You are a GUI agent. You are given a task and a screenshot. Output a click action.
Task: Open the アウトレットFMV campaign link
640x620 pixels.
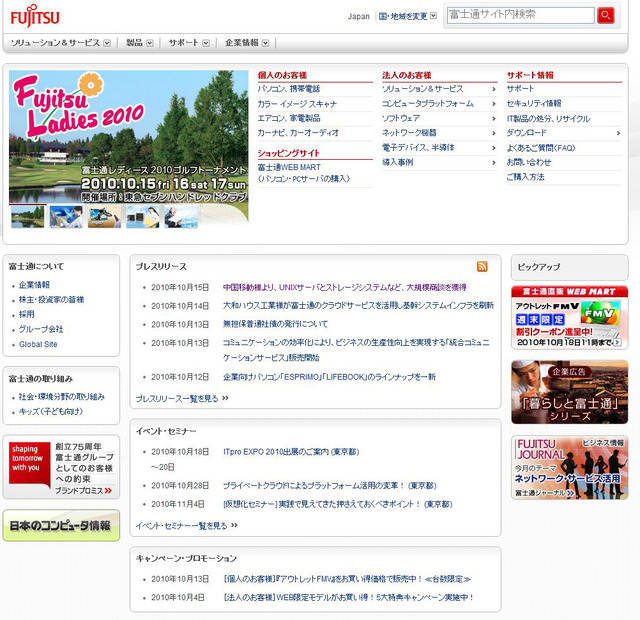(347, 579)
